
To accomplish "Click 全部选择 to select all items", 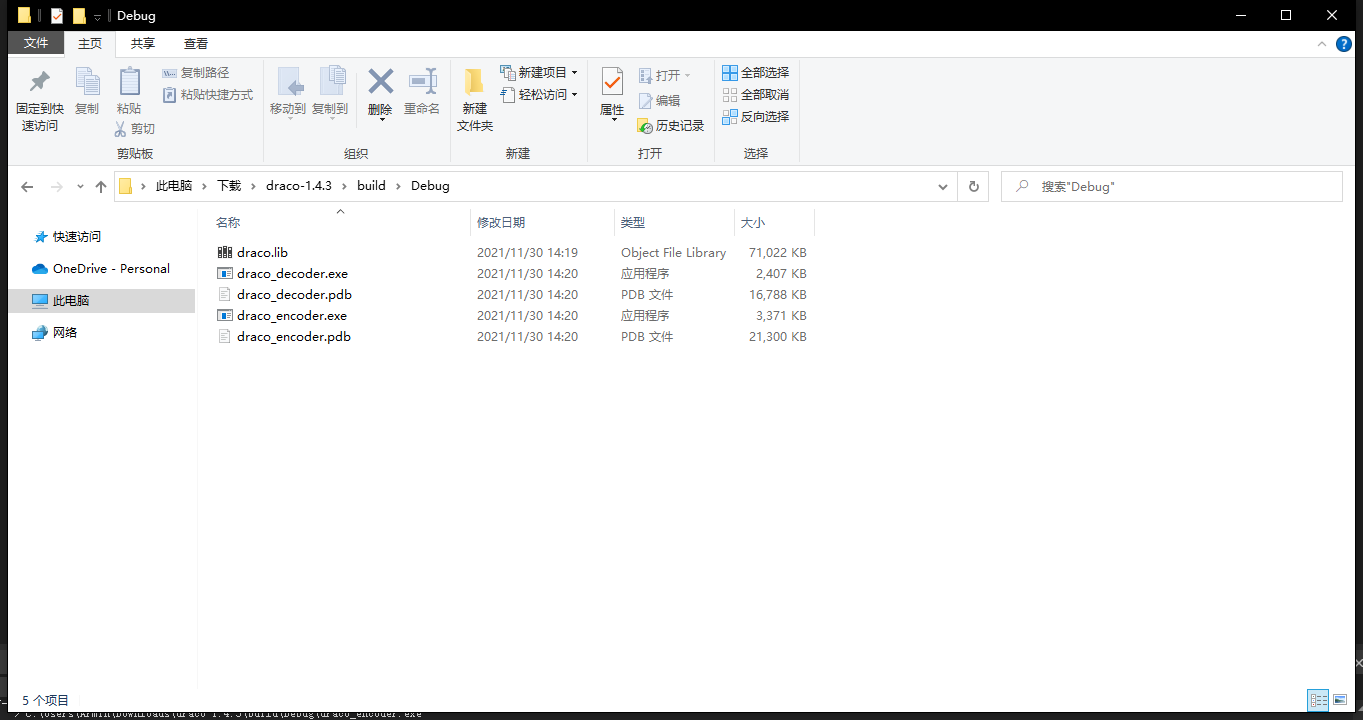I will [755, 72].
